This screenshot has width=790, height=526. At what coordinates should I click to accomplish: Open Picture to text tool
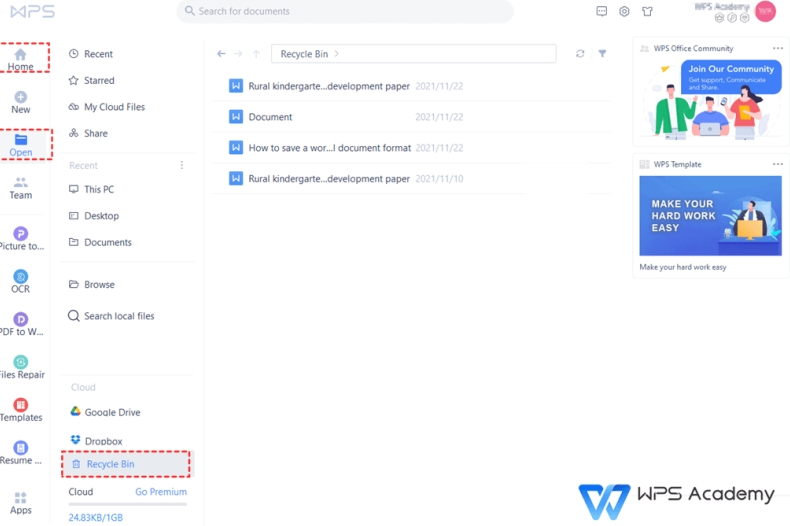pyautogui.click(x=20, y=238)
